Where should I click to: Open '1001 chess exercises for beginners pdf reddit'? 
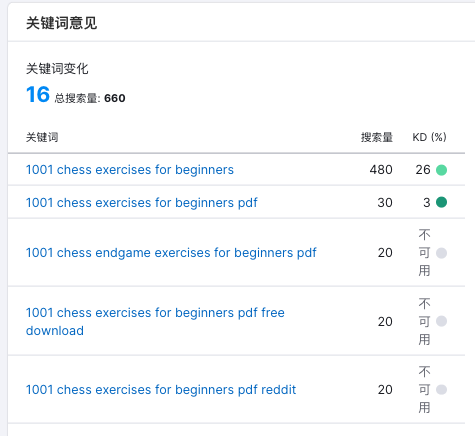(161, 390)
